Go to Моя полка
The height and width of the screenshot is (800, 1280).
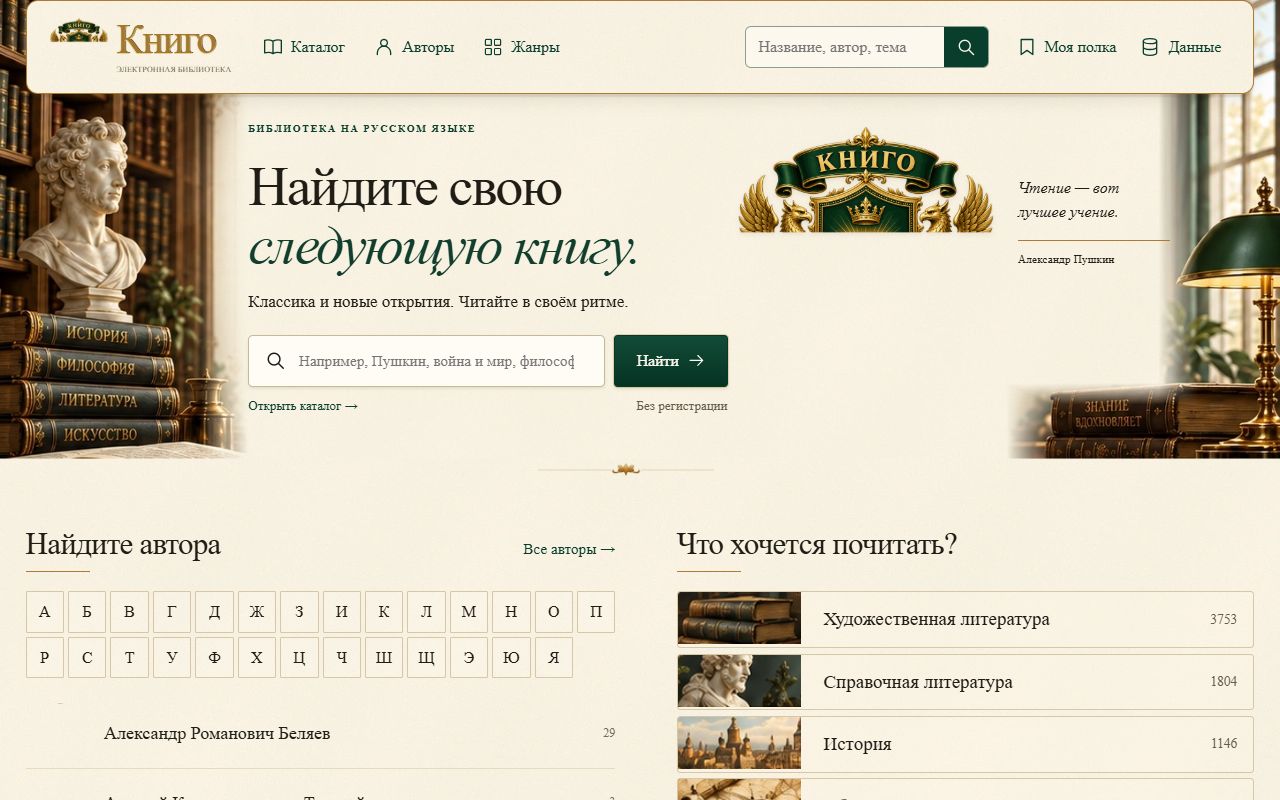pos(1067,47)
